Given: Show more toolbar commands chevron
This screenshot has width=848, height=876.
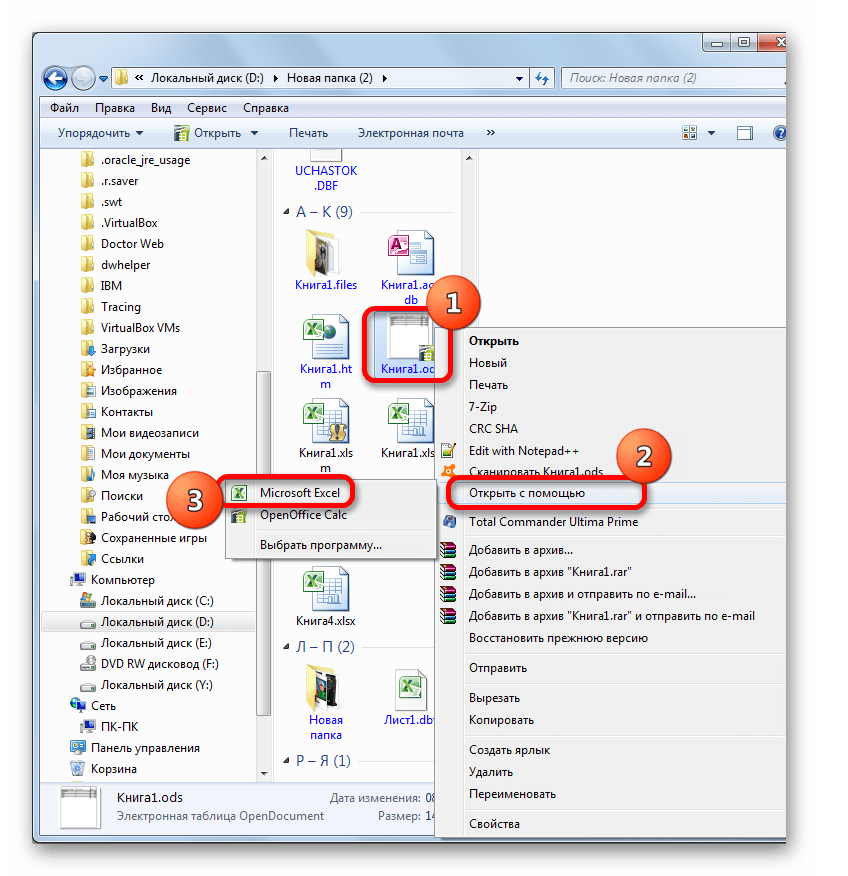Looking at the screenshot, I should click(x=490, y=133).
